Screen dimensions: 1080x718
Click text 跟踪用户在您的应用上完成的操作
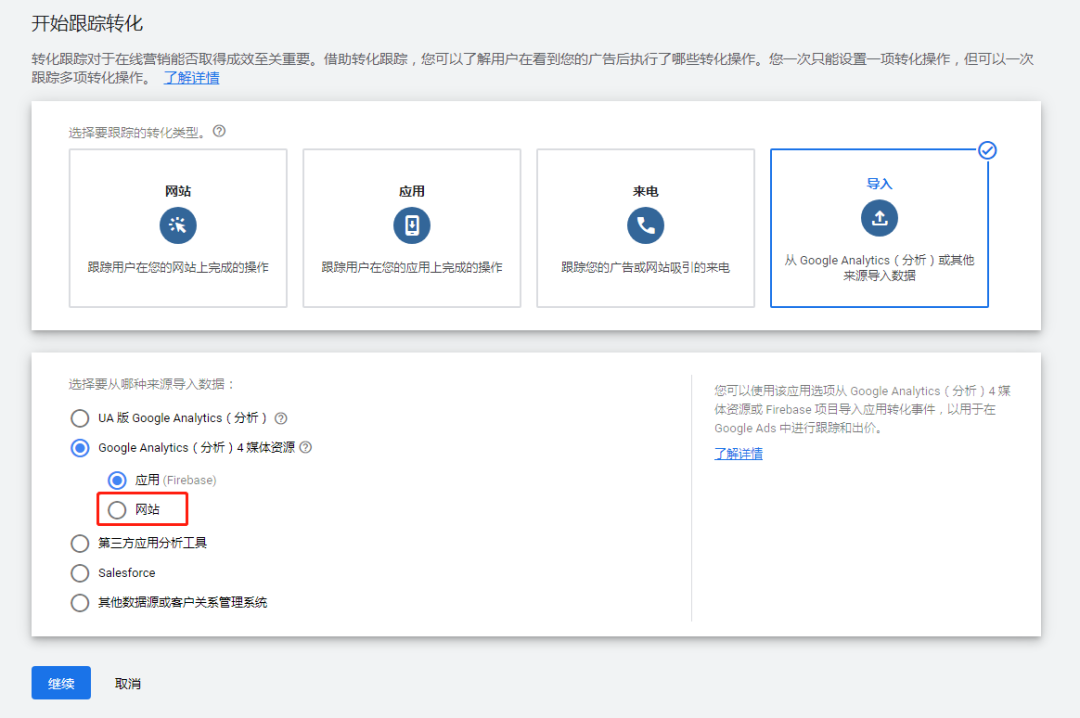click(x=412, y=267)
